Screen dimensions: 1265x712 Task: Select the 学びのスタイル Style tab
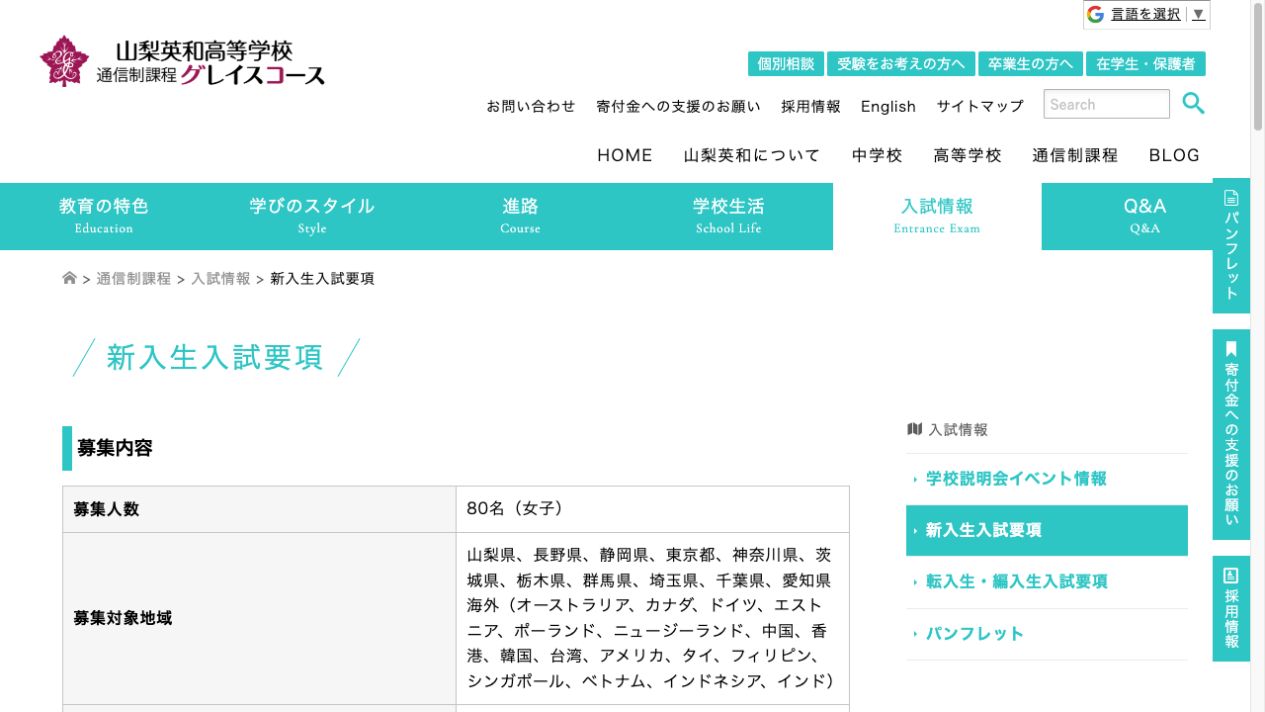(x=312, y=216)
